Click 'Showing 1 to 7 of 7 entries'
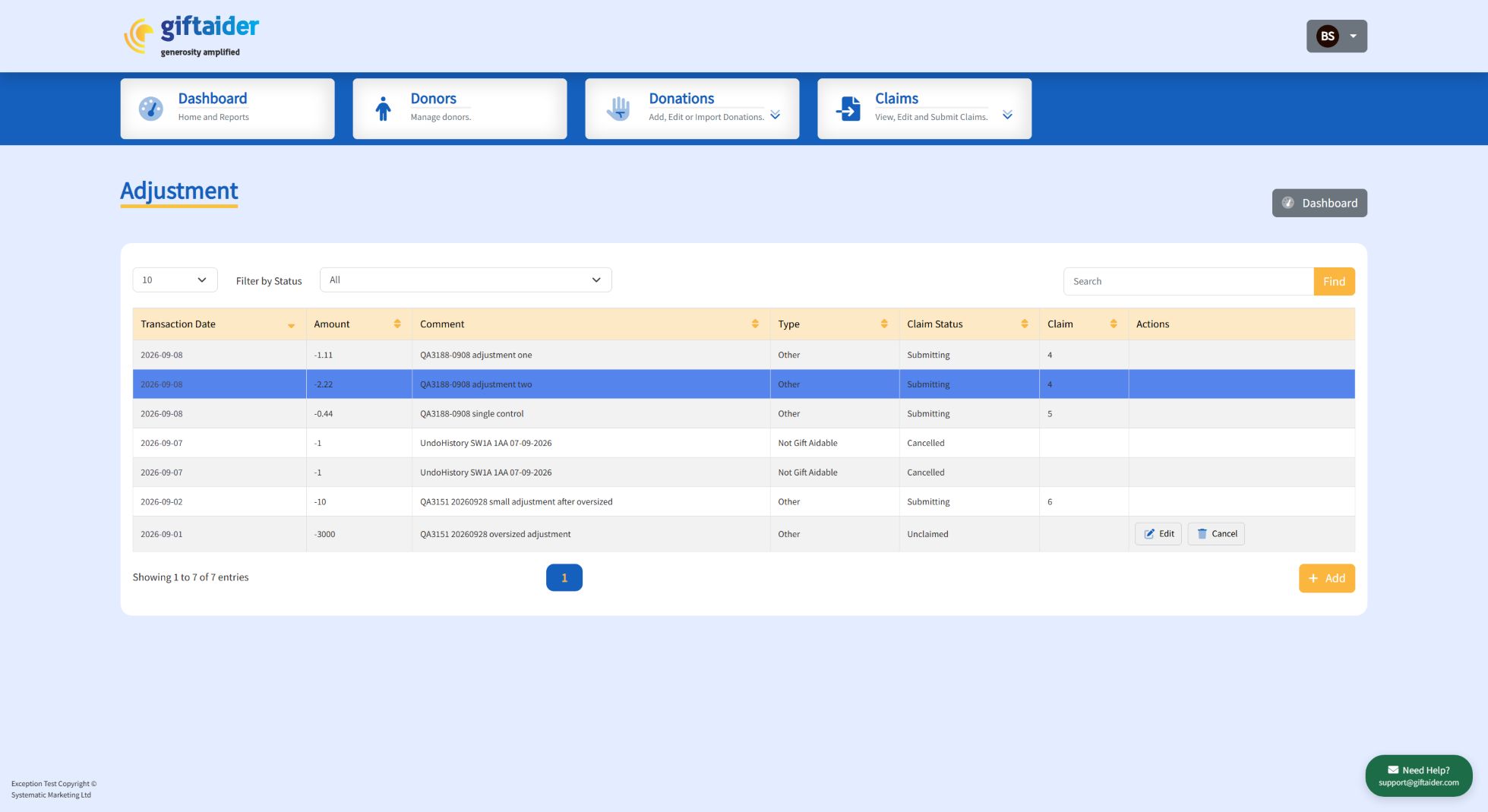 tap(191, 577)
